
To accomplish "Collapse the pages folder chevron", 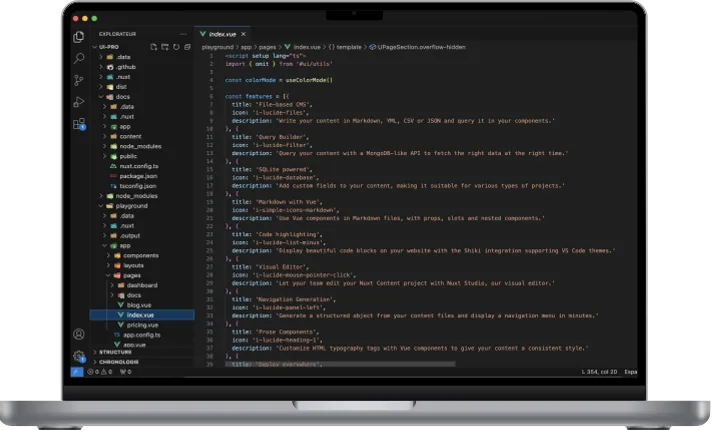I will pos(109,276).
